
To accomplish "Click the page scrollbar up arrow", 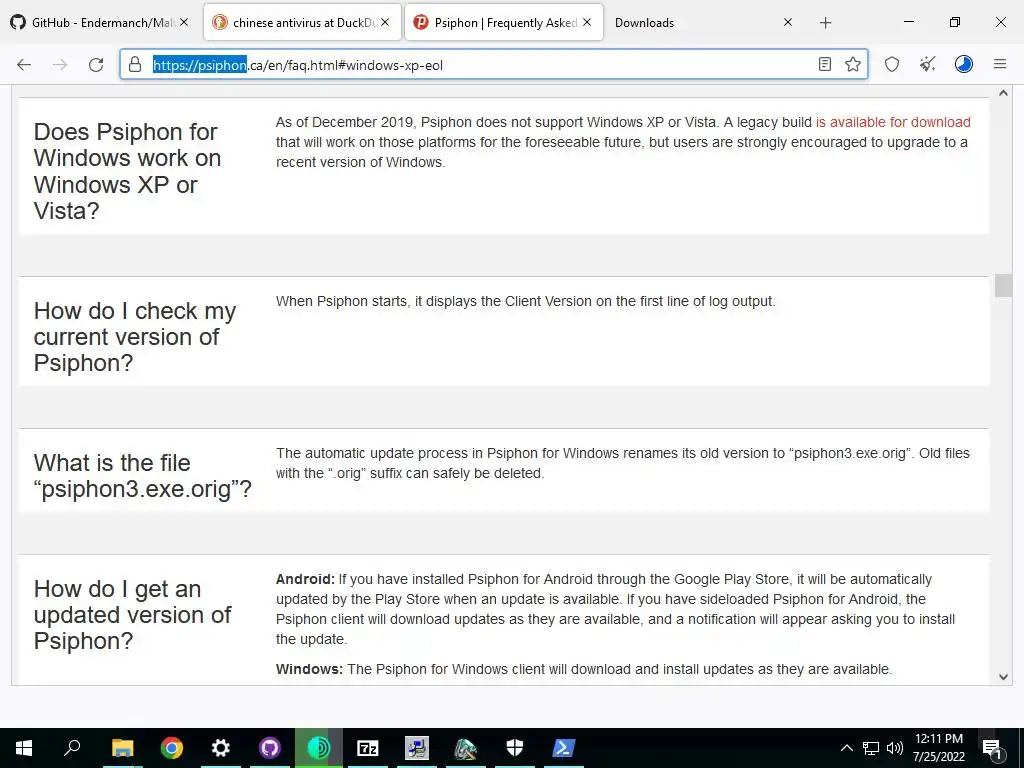I will click(1003, 93).
